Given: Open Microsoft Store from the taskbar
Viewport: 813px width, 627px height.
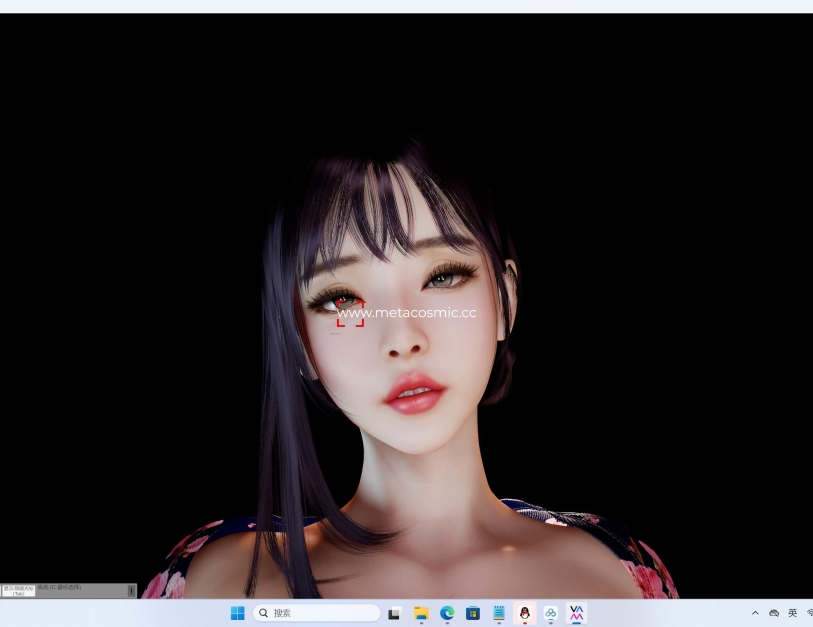Looking at the screenshot, I should click(473, 613).
